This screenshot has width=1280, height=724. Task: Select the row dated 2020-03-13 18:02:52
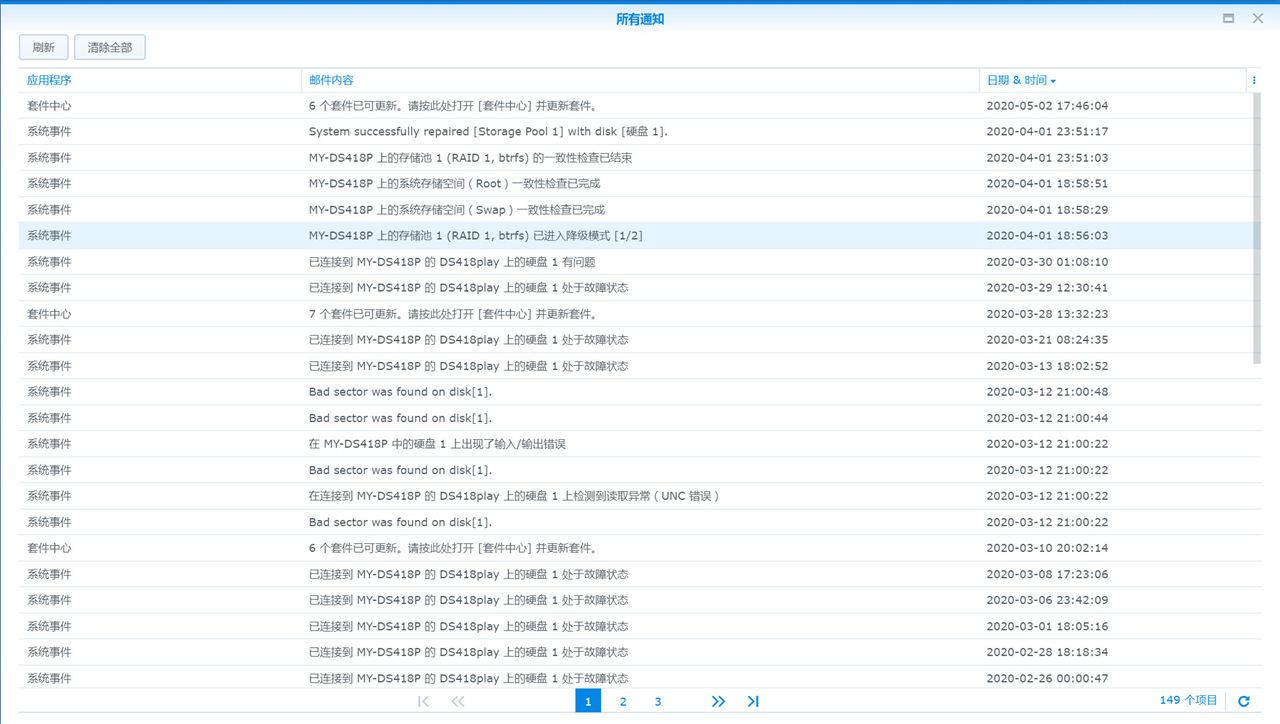click(635, 365)
